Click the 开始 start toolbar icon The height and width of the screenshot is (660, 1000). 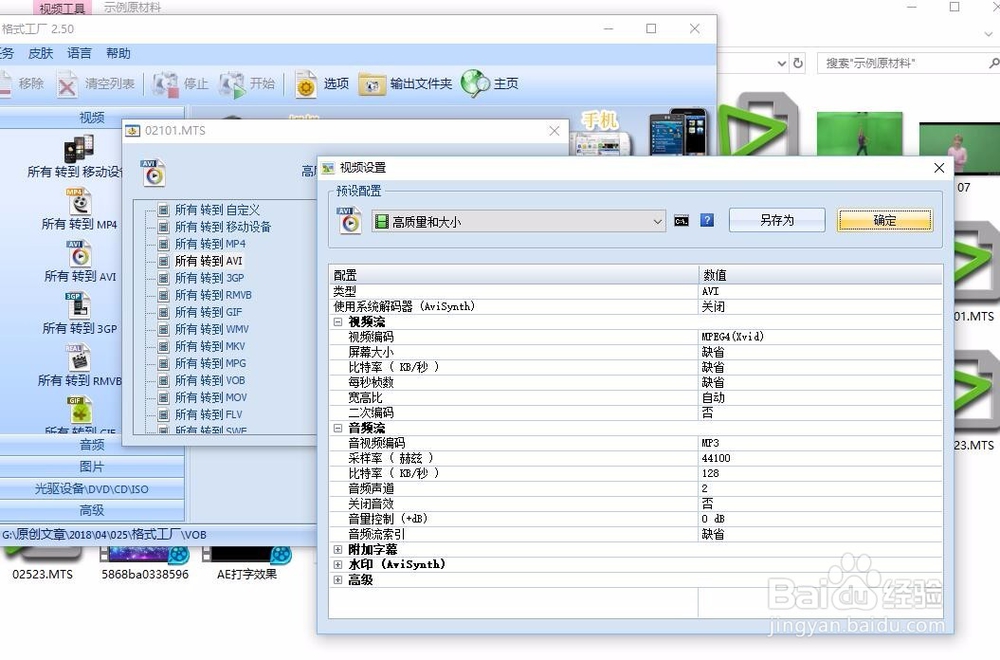[232, 84]
